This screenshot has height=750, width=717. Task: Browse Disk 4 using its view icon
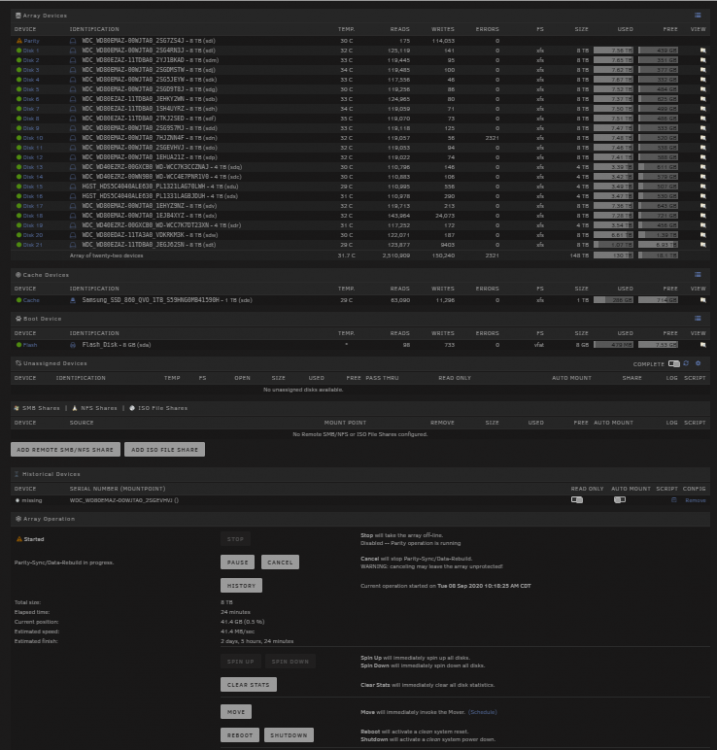coord(703,79)
